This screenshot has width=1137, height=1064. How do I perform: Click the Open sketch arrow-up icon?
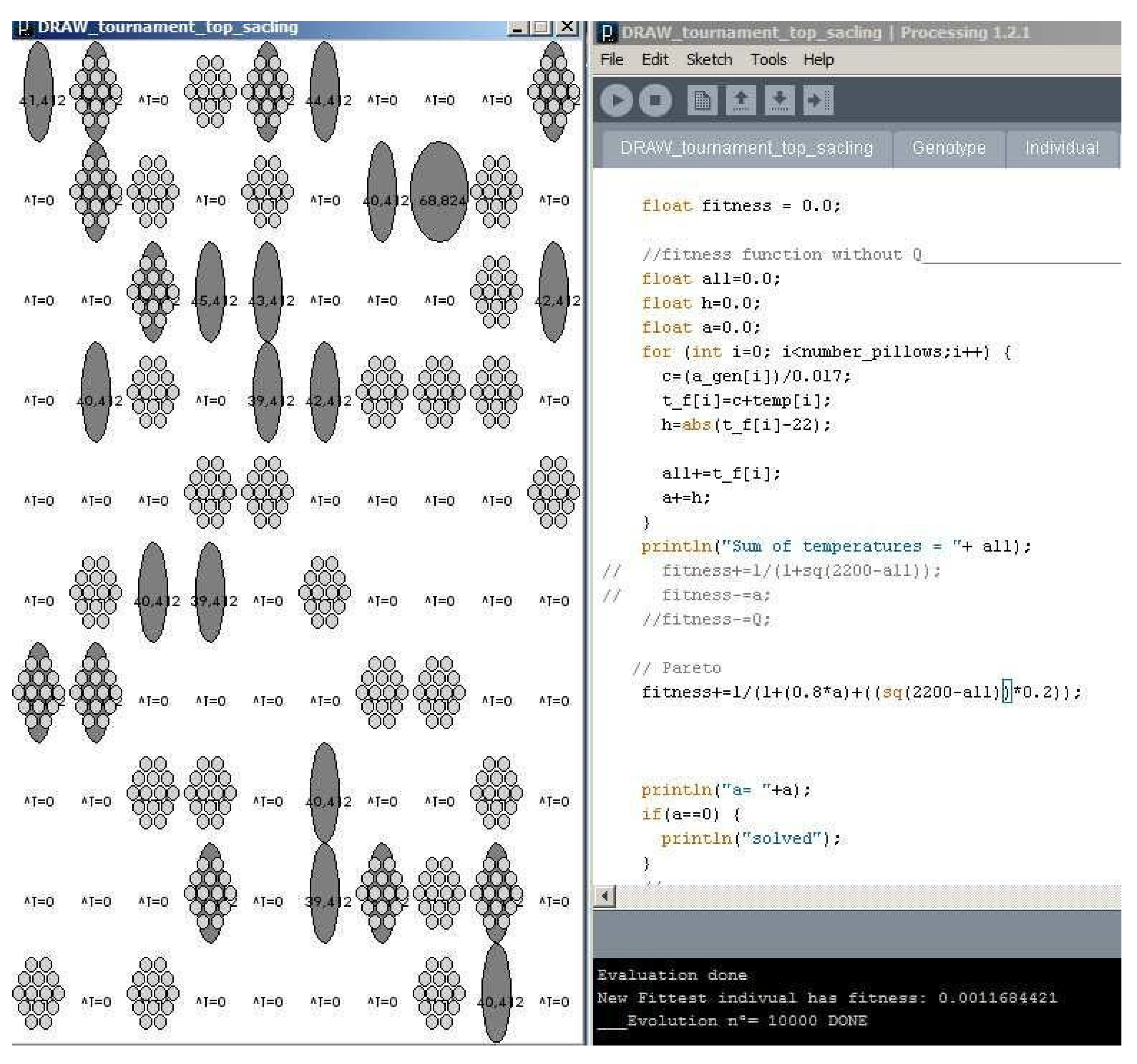click(741, 101)
